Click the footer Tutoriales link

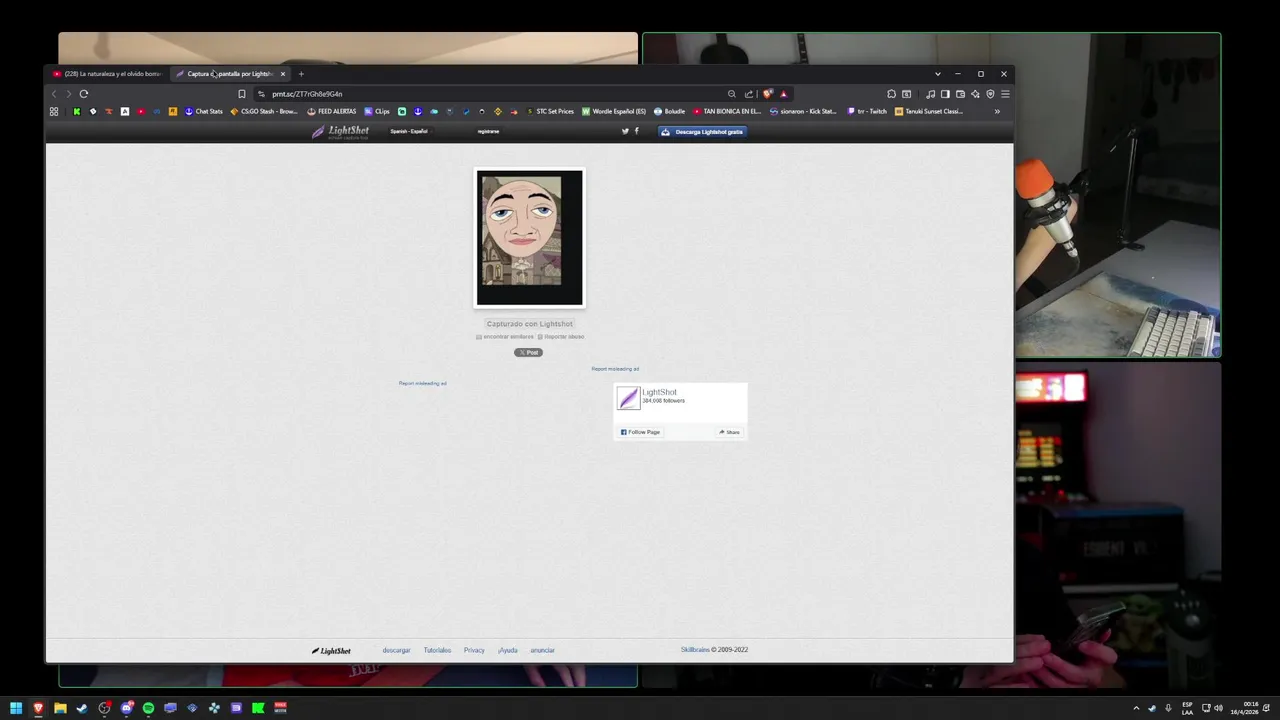(437, 650)
